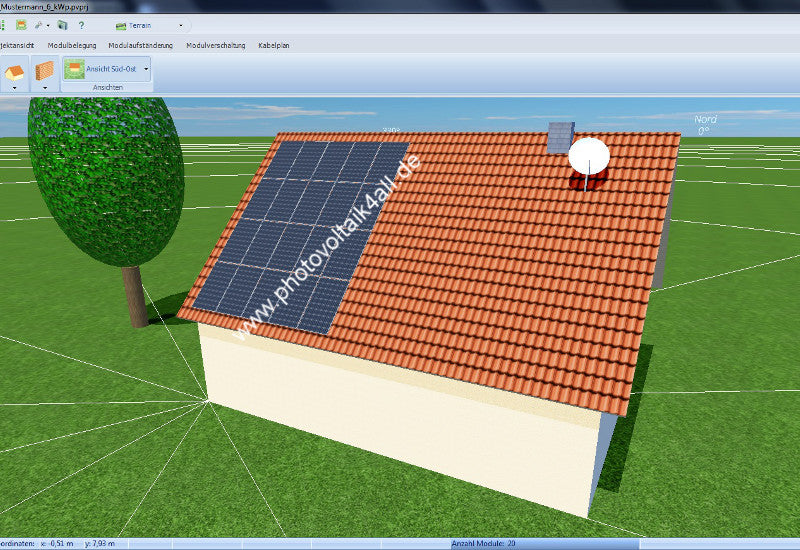800x550 pixels.
Task: Open the Ansicht Süd-Ost dropdown arrow
Action: click(x=146, y=69)
